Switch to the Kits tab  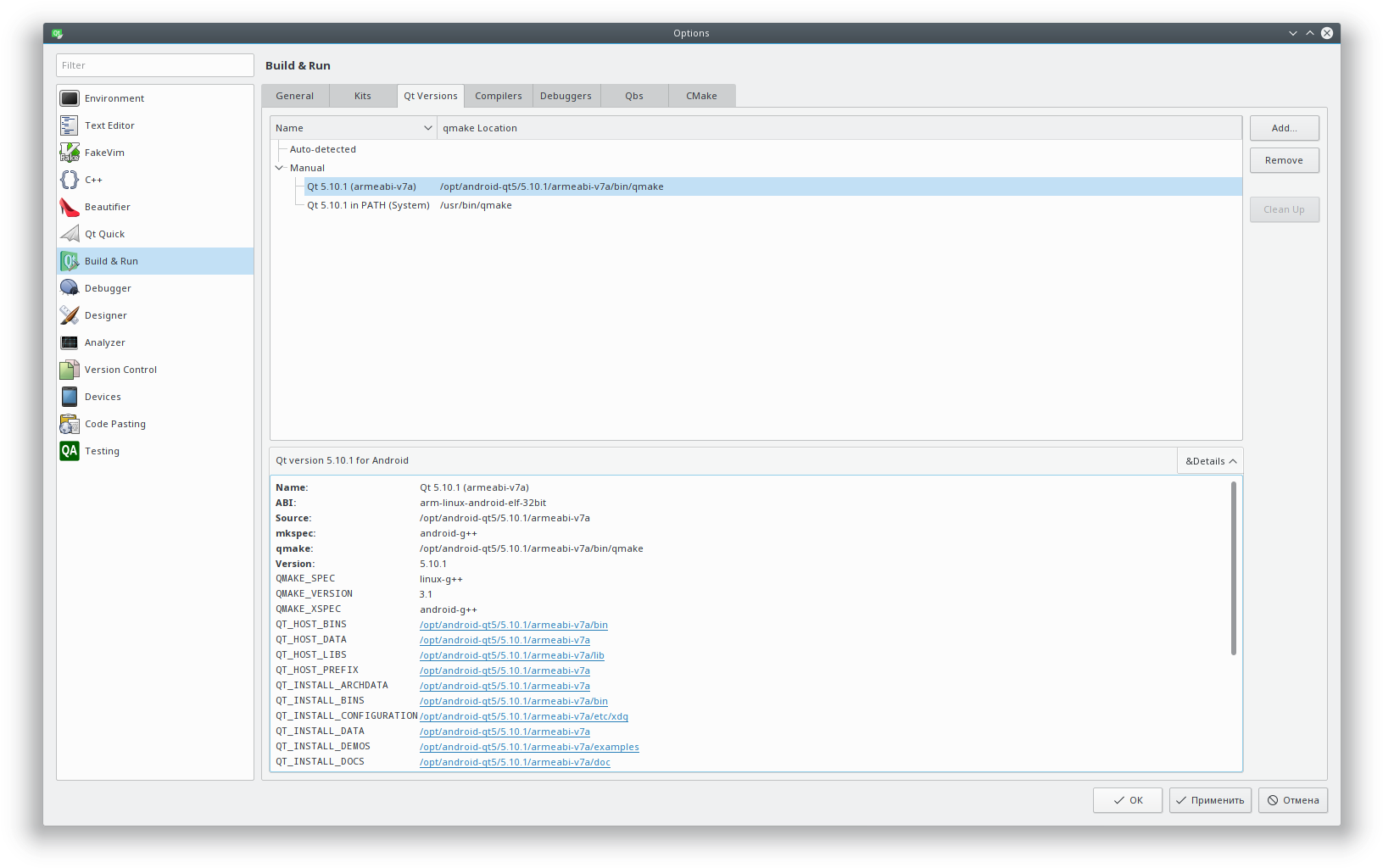(x=363, y=96)
